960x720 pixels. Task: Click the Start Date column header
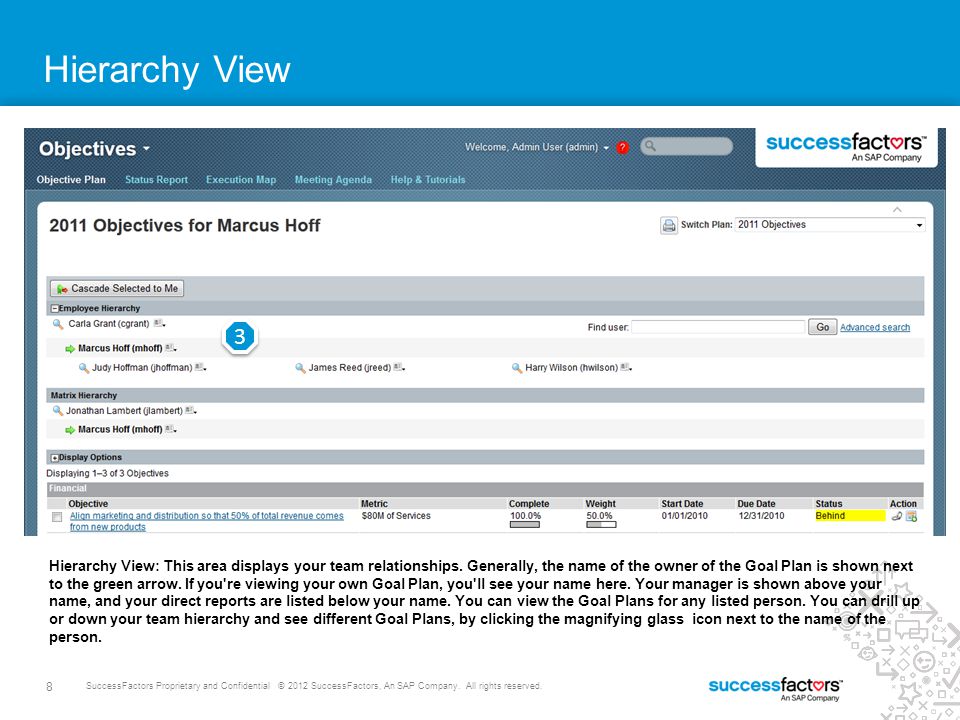click(x=682, y=504)
